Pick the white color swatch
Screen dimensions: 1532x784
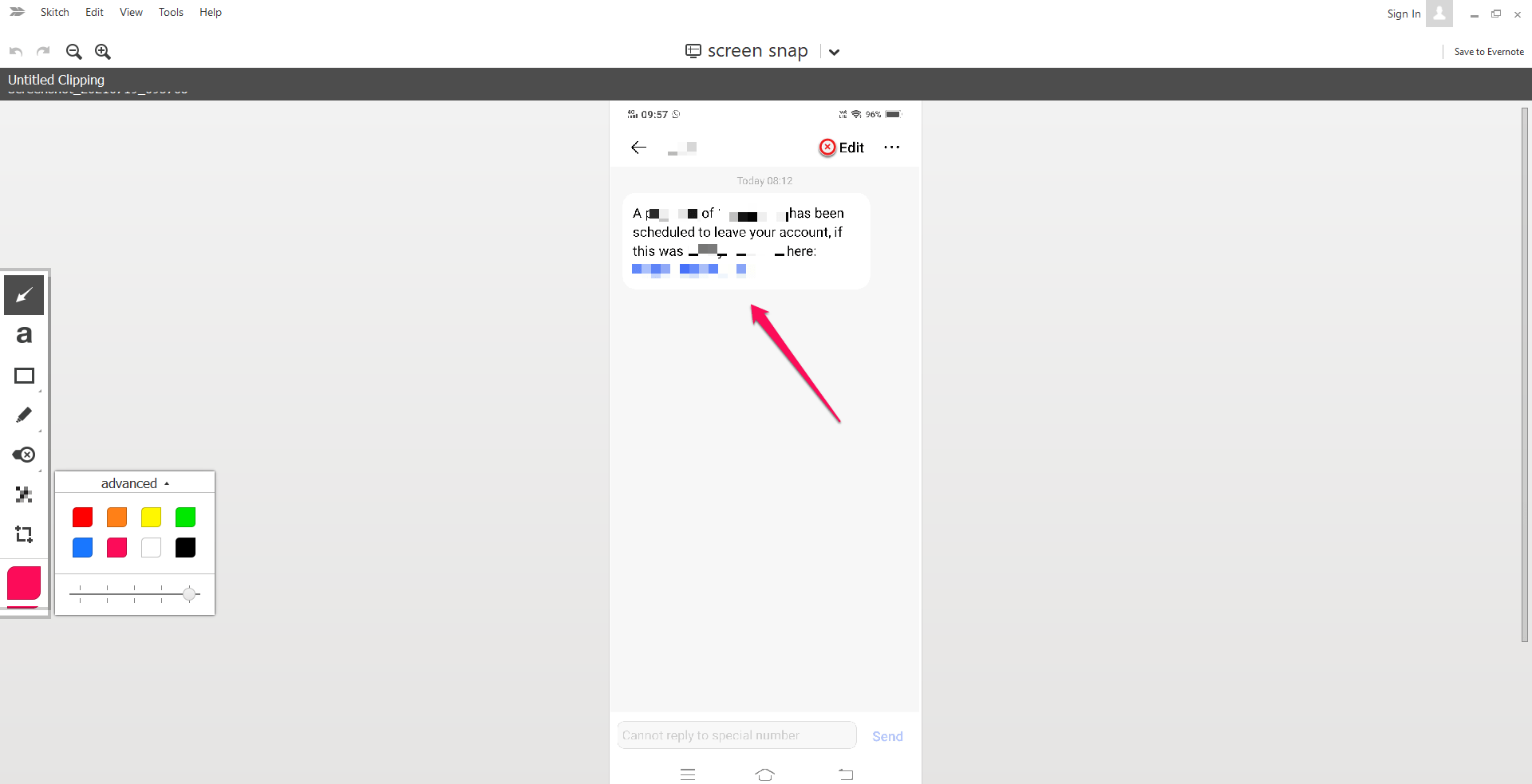151,548
